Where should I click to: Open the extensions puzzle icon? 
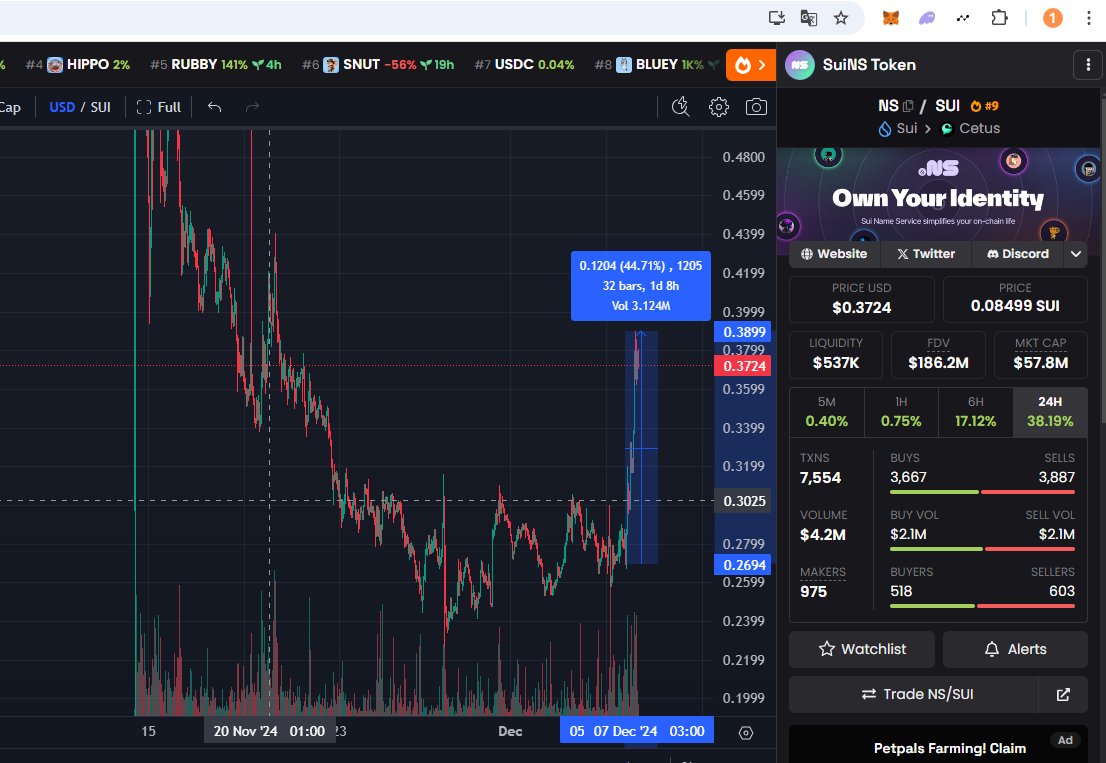tap(999, 18)
